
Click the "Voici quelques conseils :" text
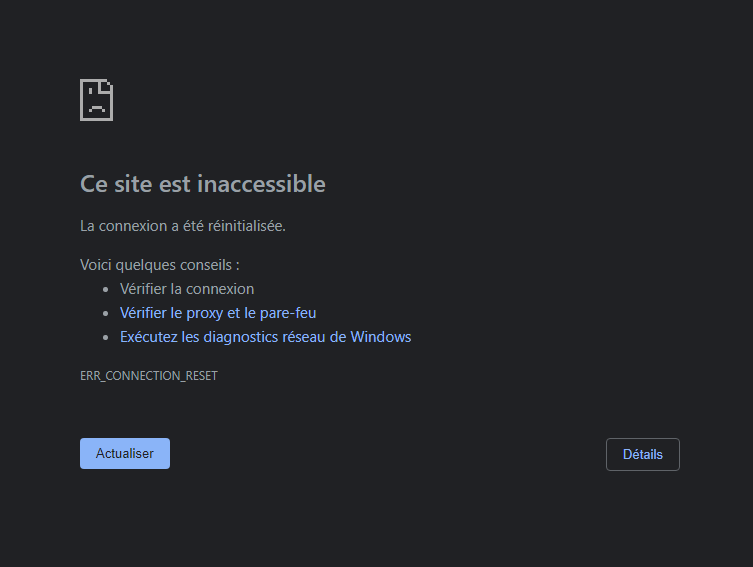160,265
